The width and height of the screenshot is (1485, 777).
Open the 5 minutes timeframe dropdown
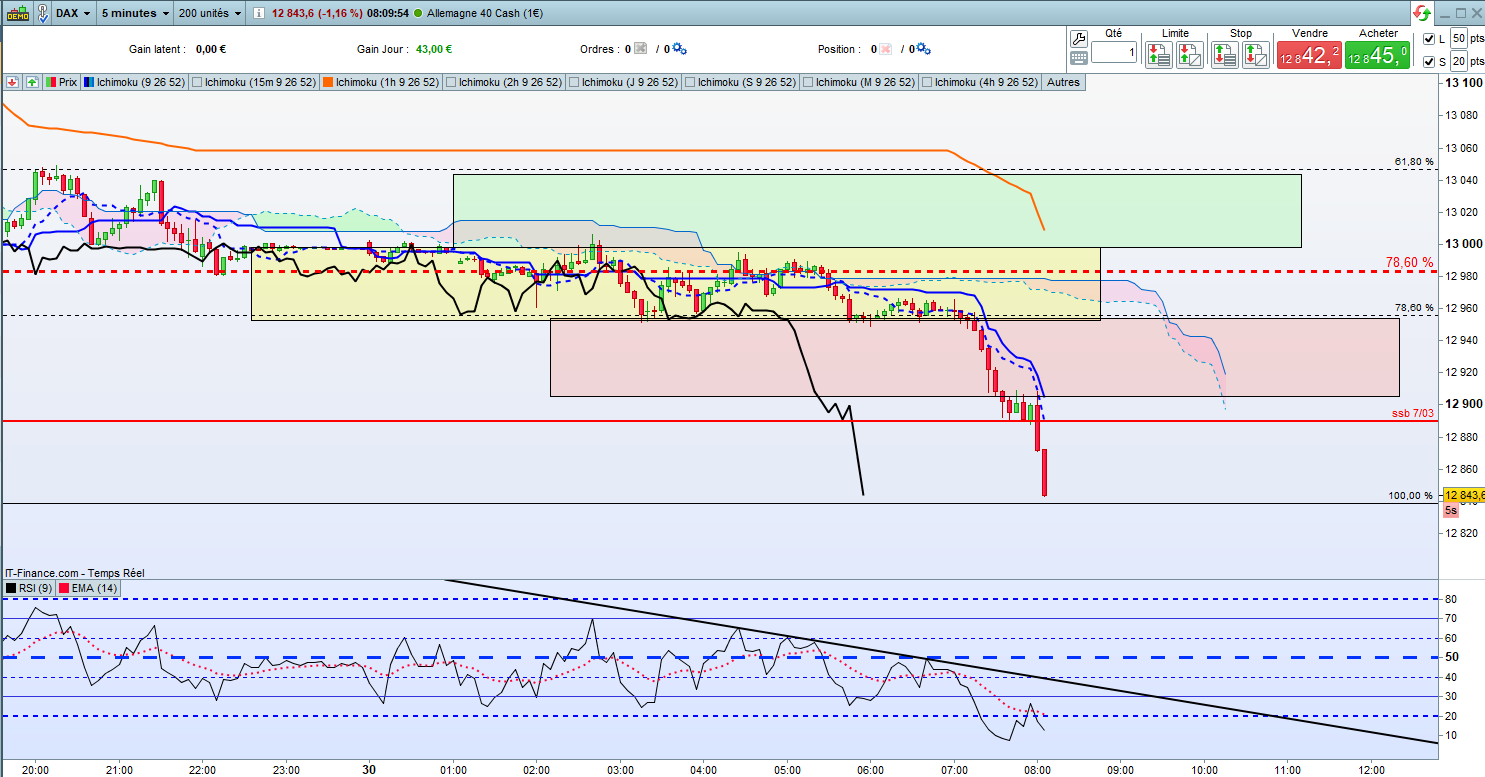(135, 13)
